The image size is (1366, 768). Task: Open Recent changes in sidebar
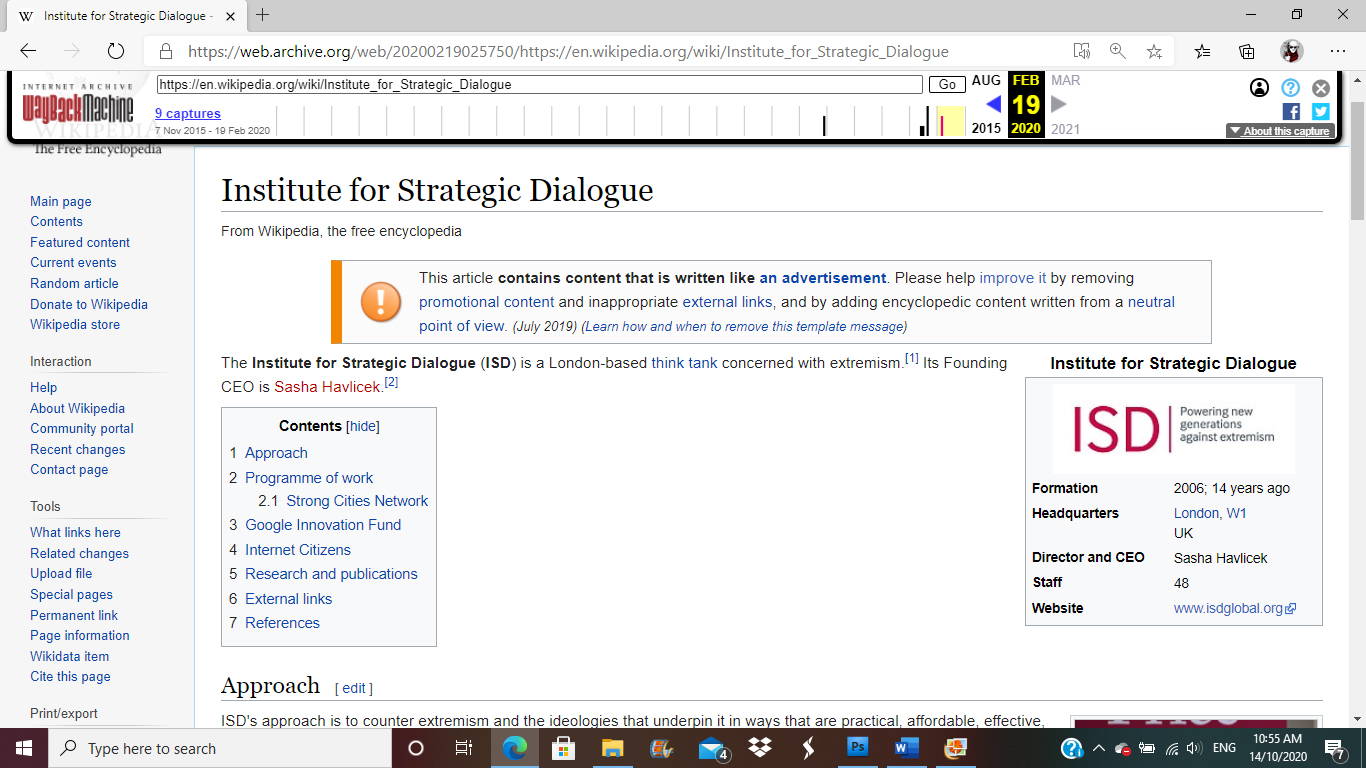coord(77,449)
